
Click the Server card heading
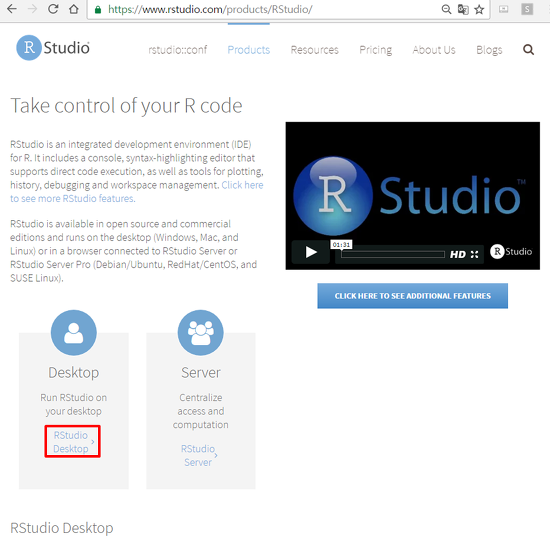[x=201, y=373]
